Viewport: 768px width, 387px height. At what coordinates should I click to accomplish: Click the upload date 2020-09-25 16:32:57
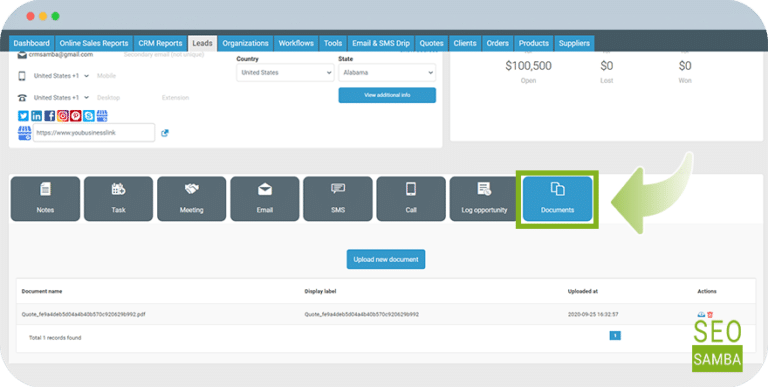click(x=593, y=314)
